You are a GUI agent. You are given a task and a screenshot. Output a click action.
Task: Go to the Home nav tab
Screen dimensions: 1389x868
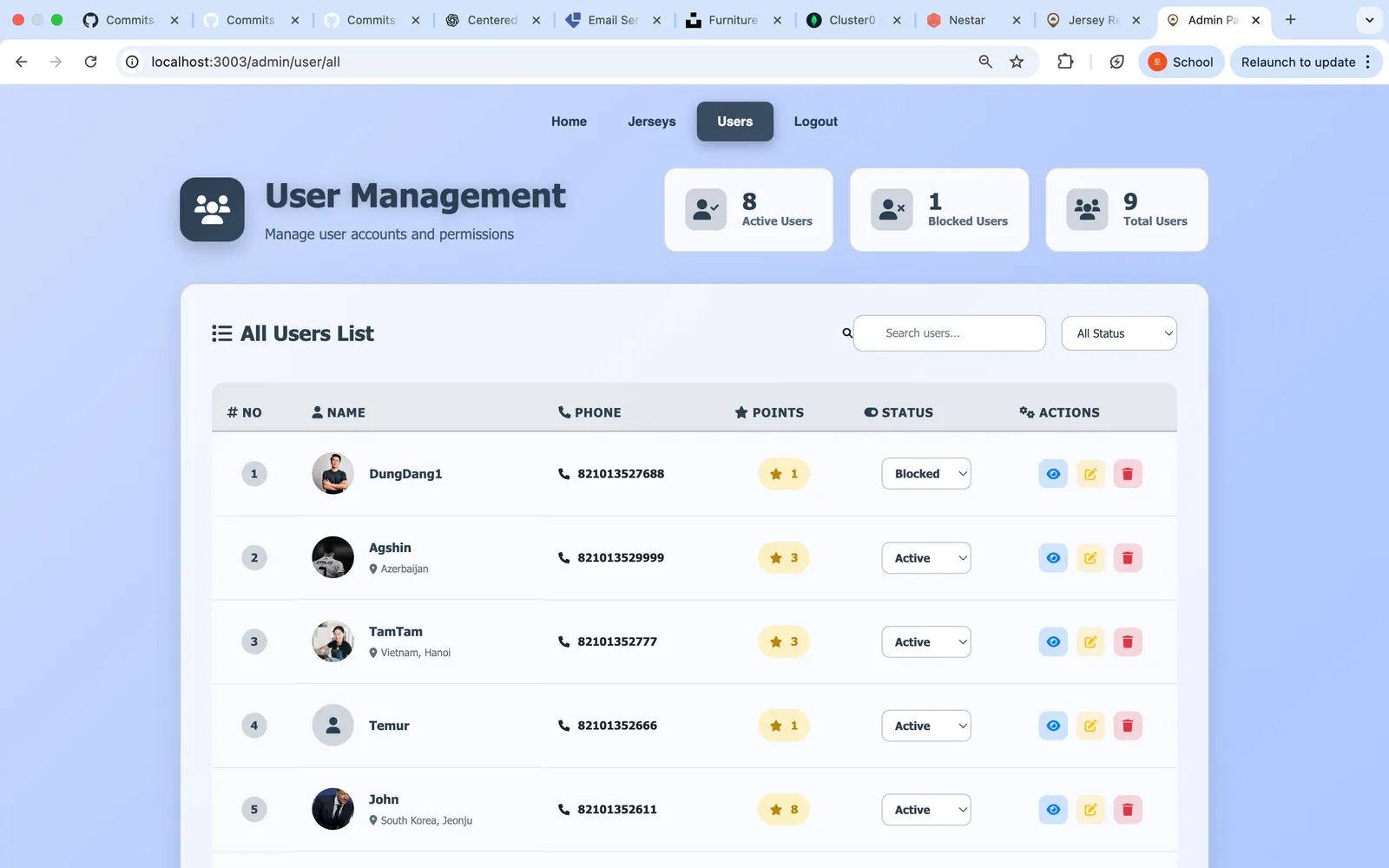pyautogui.click(x=569, y=122)
